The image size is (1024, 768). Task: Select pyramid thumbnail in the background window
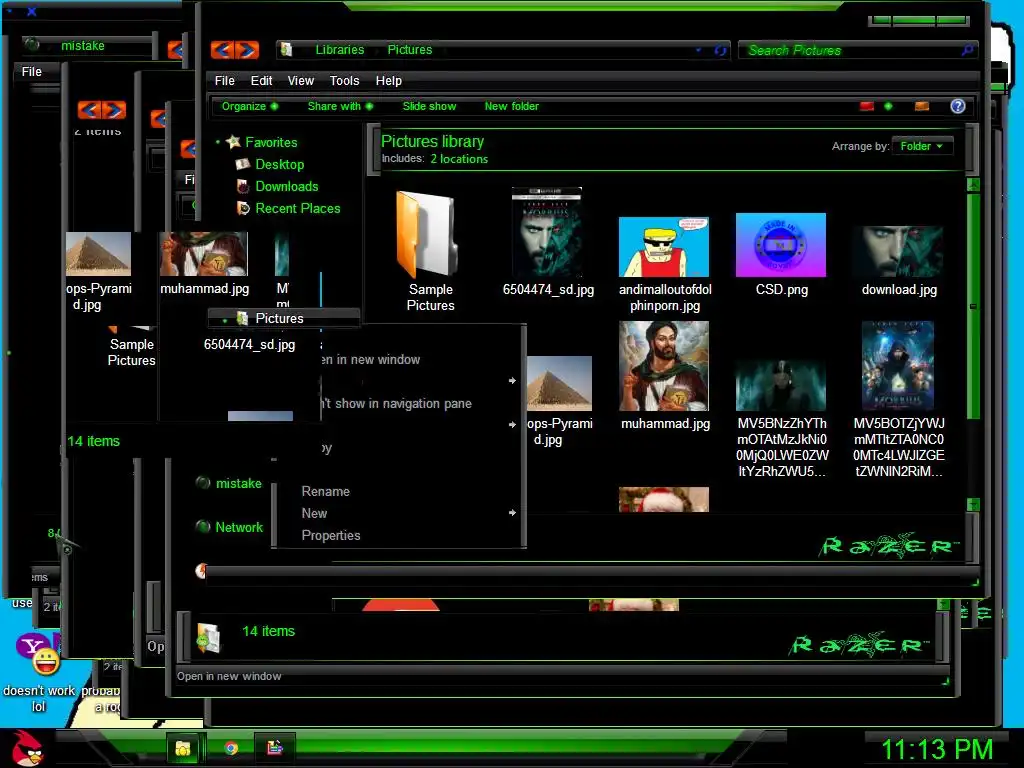[99, 254]
